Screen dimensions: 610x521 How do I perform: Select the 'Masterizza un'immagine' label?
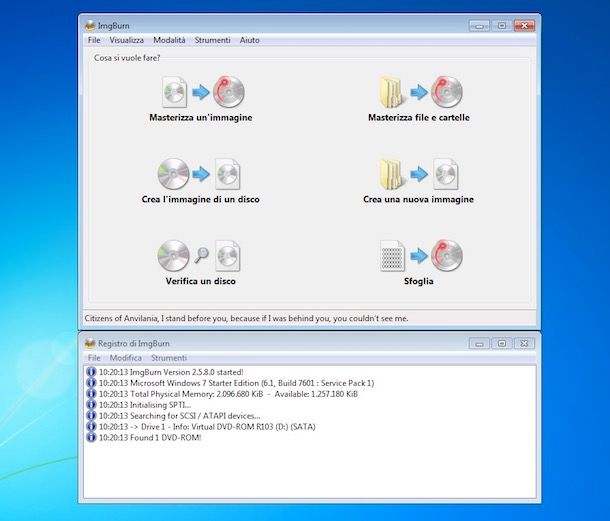pyautogui.click(x=201, y=118)
